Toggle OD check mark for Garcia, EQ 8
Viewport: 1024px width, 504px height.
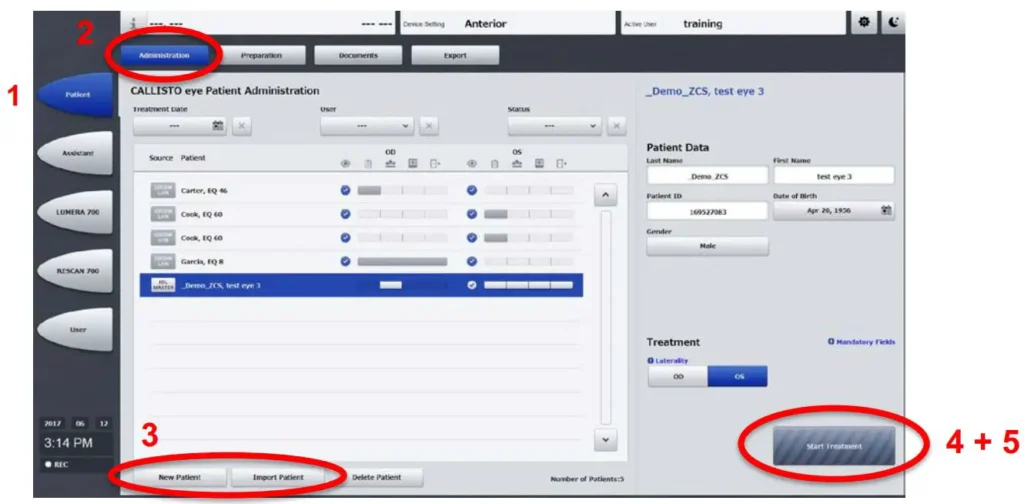click(345, 261)
